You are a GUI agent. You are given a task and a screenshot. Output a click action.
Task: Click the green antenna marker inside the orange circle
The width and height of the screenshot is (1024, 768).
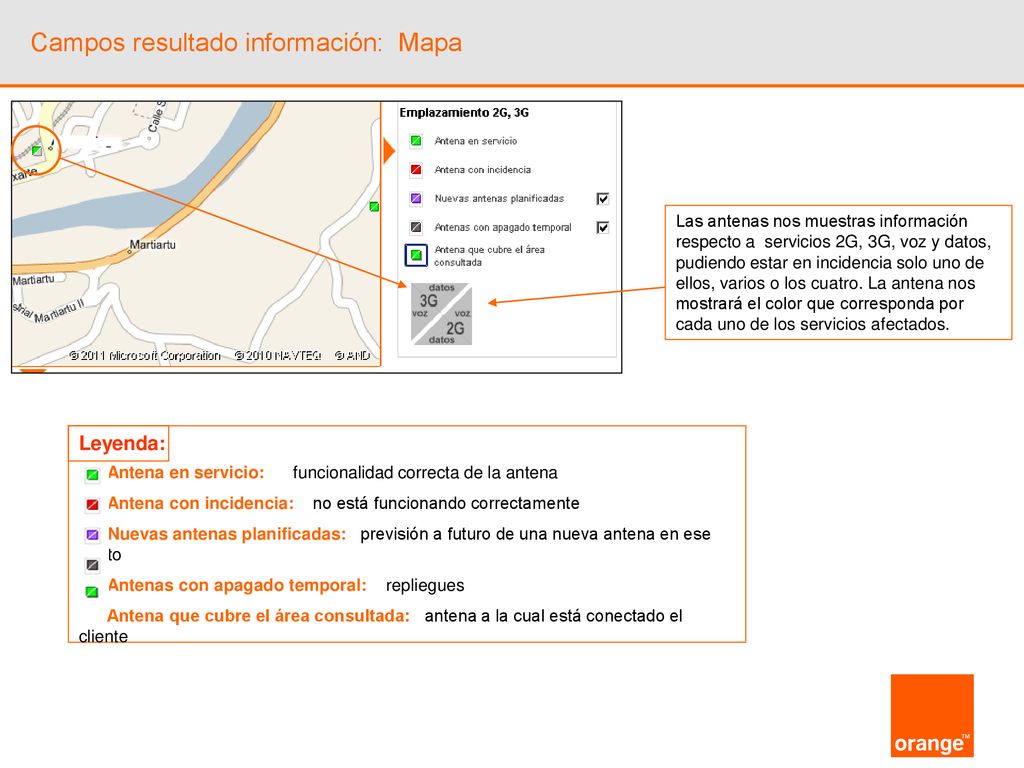(37, 151)
